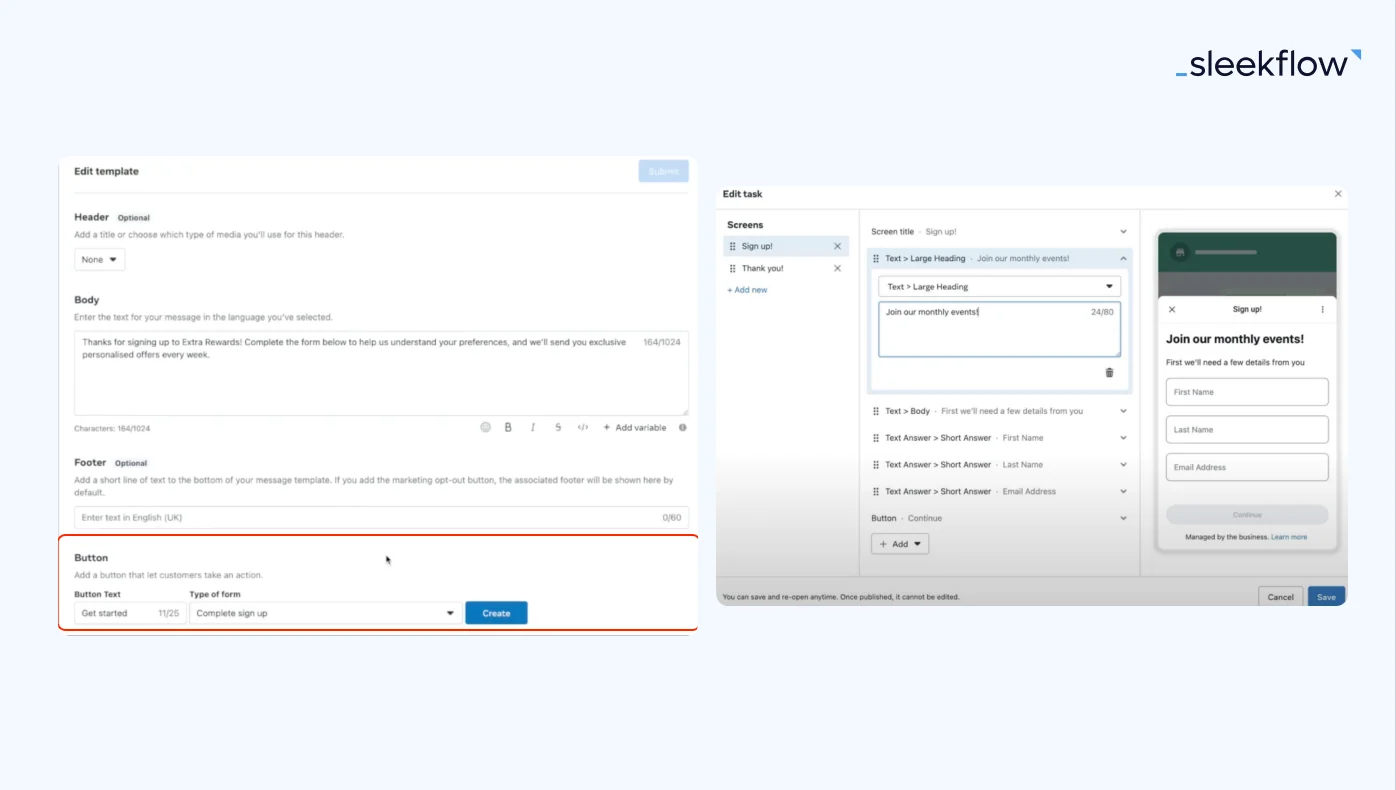Close the Edit task dialog

point(1338,194)
